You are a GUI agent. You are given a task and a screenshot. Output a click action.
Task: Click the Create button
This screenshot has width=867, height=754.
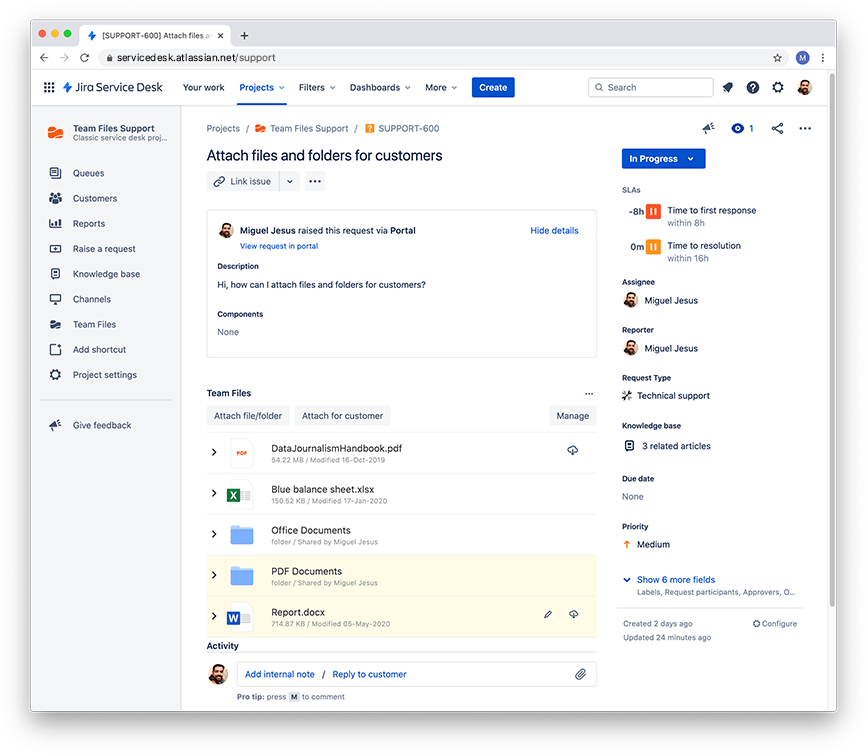(493, 87)
